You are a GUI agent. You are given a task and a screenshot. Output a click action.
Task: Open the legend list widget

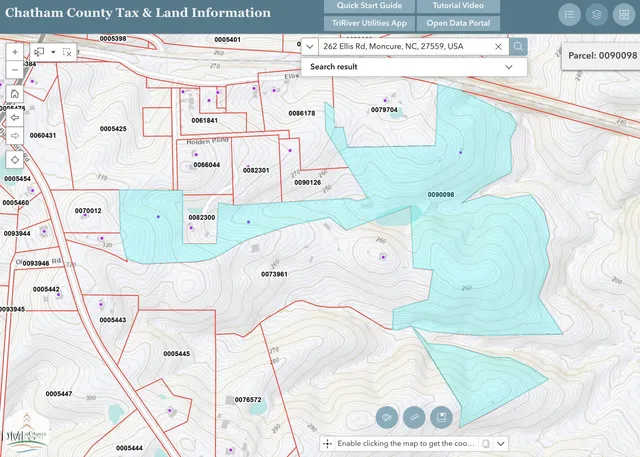(x=570, y=14)
